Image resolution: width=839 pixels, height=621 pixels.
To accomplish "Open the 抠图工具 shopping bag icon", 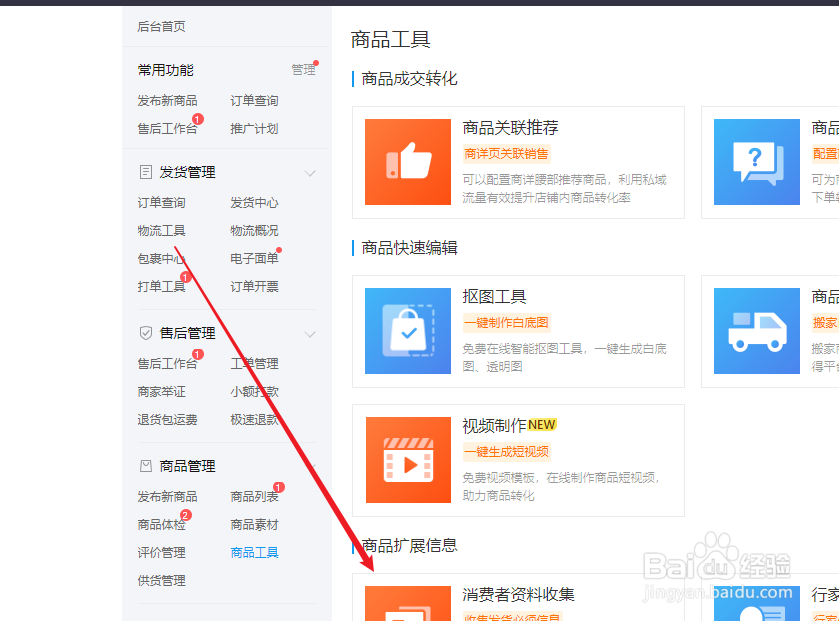I will (408, 331).
